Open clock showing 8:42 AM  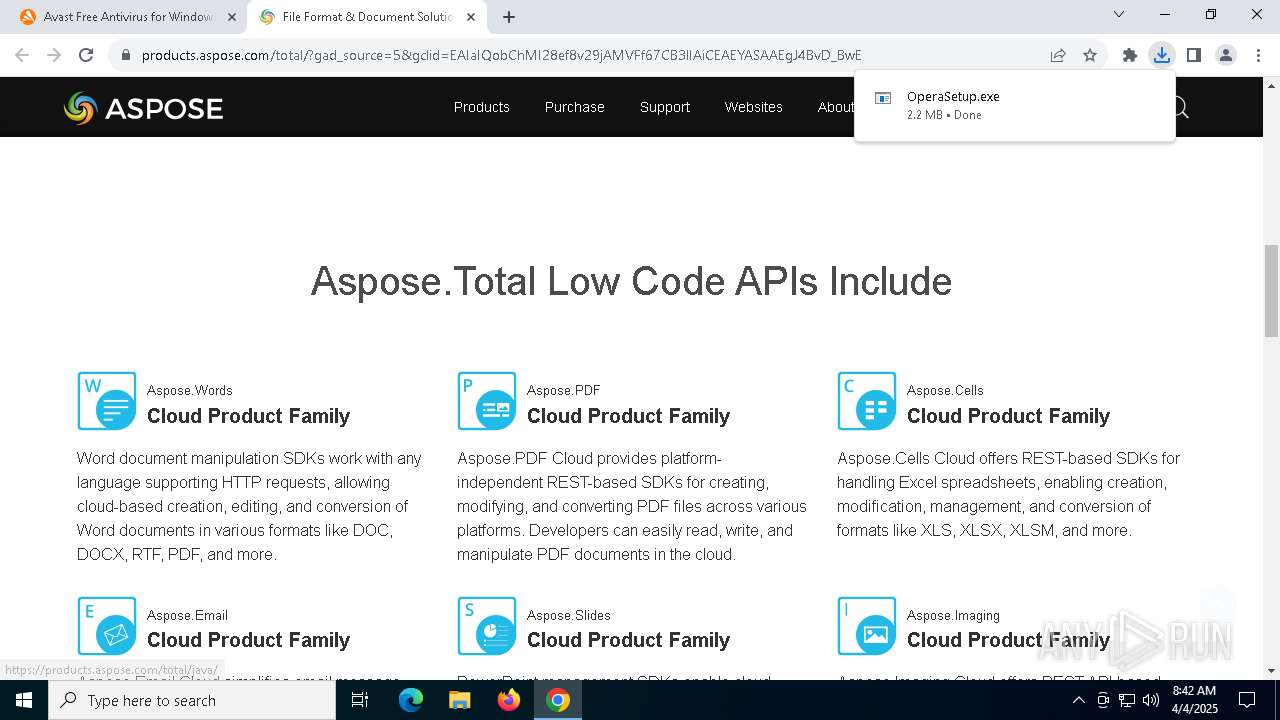pos(1194,700)
